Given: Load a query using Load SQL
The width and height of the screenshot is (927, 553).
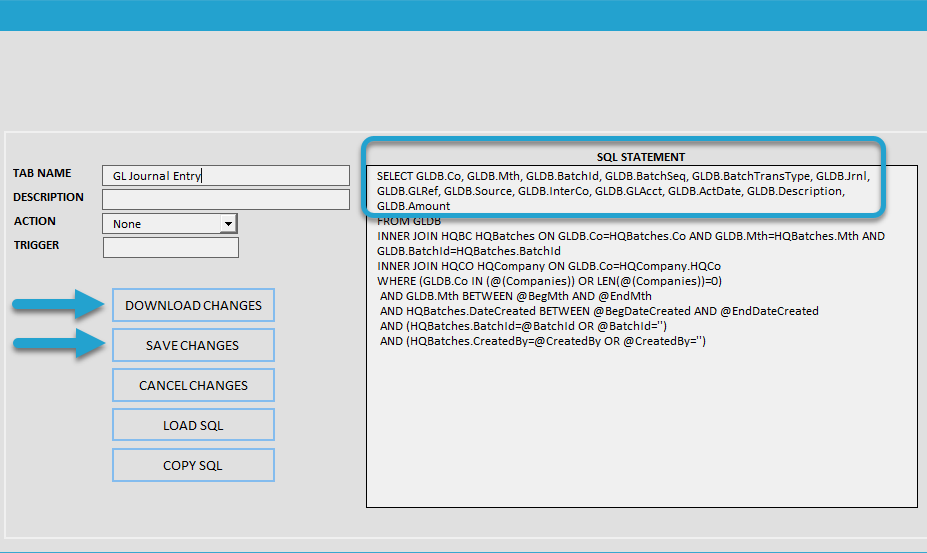Looking at the screenshot, I should 193,425.
